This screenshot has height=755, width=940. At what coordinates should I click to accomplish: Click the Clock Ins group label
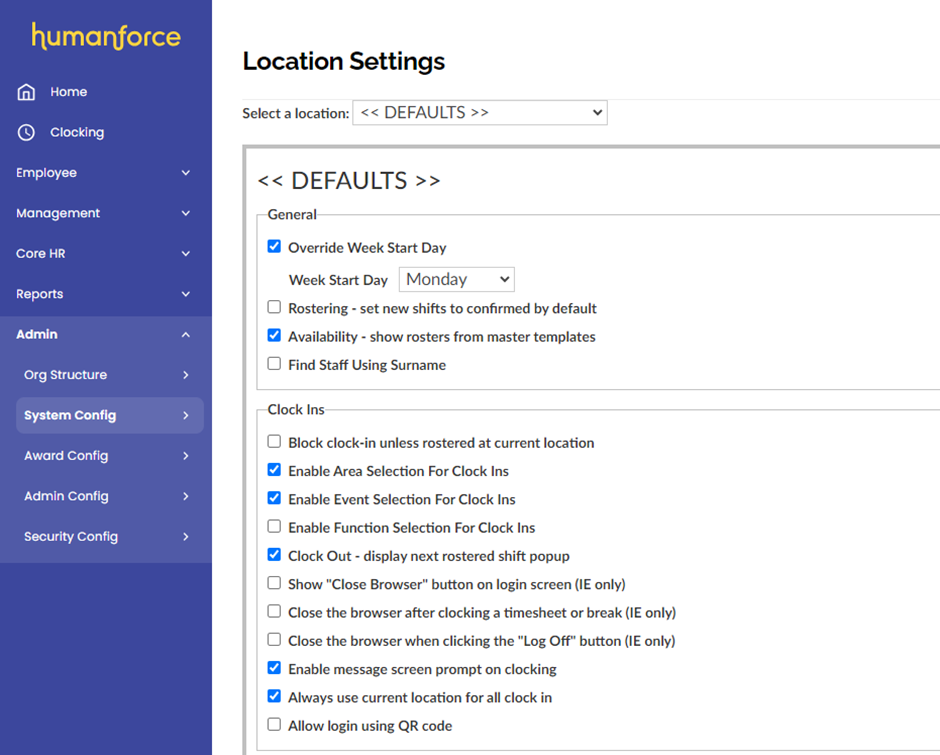pyautogui.click(x=296, y=410)
